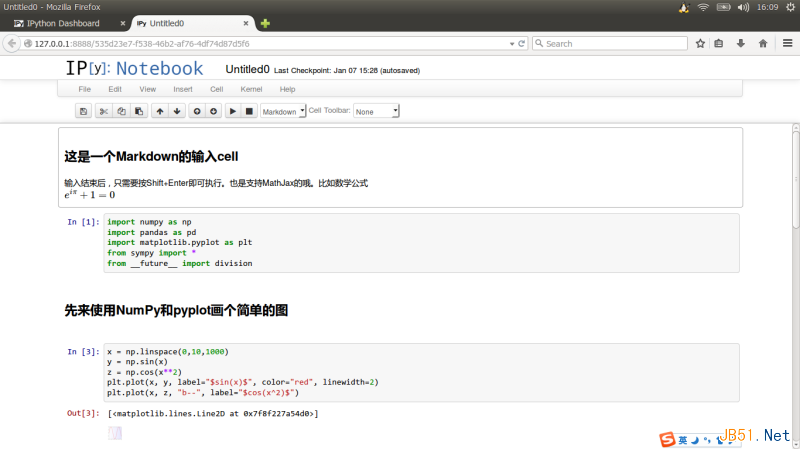Open the Help menu

click(287, 89)
